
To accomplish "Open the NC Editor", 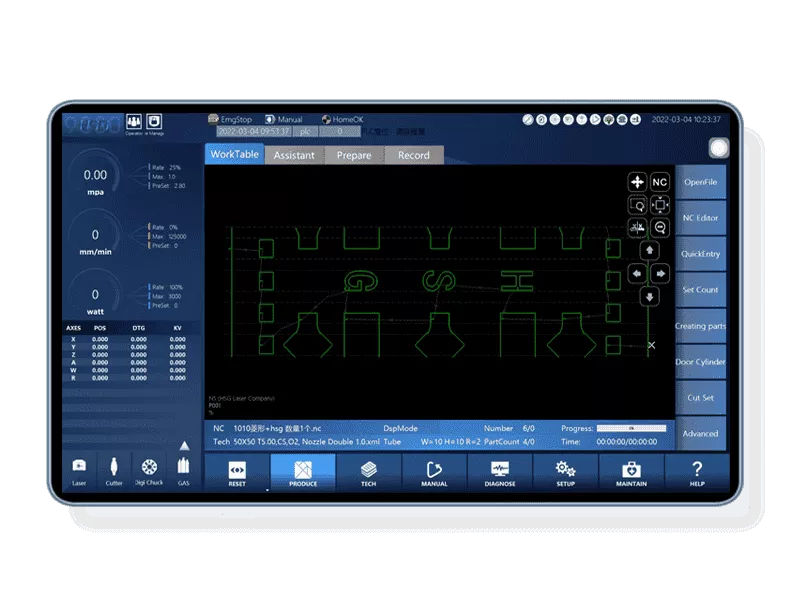I will pyautogui.click(x=700, y=218).
